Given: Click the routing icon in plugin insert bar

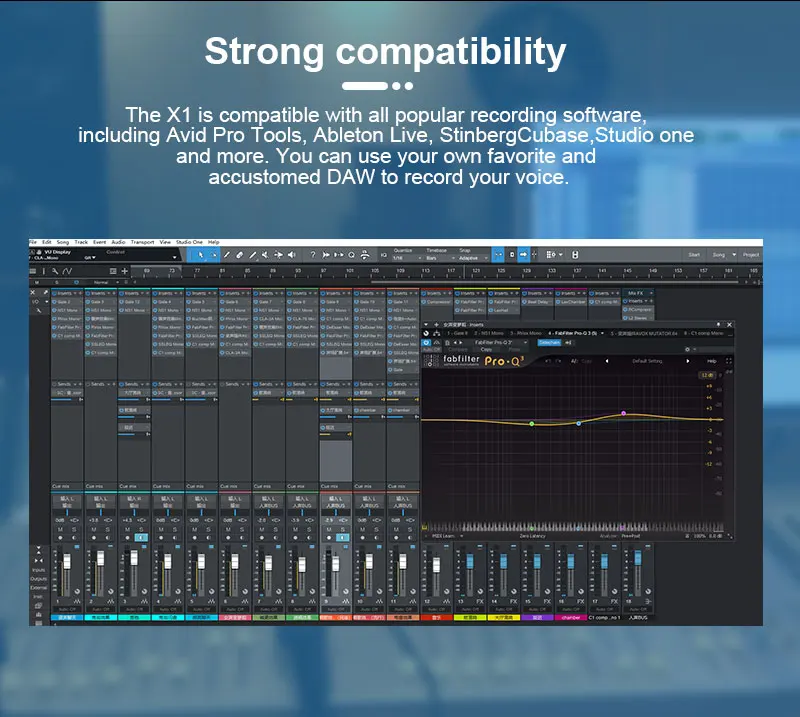Looking at the screenshot, I should (437, 333).
